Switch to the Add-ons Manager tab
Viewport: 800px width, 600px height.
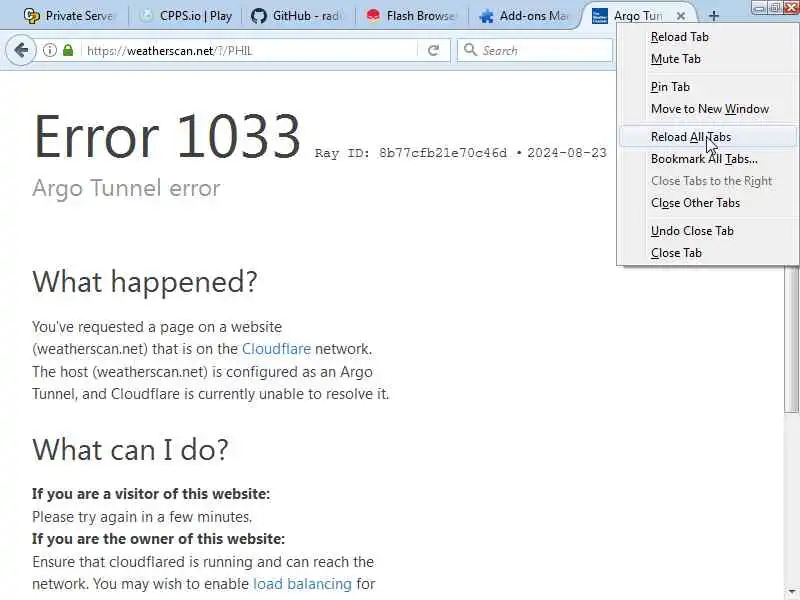pos(524,16)
